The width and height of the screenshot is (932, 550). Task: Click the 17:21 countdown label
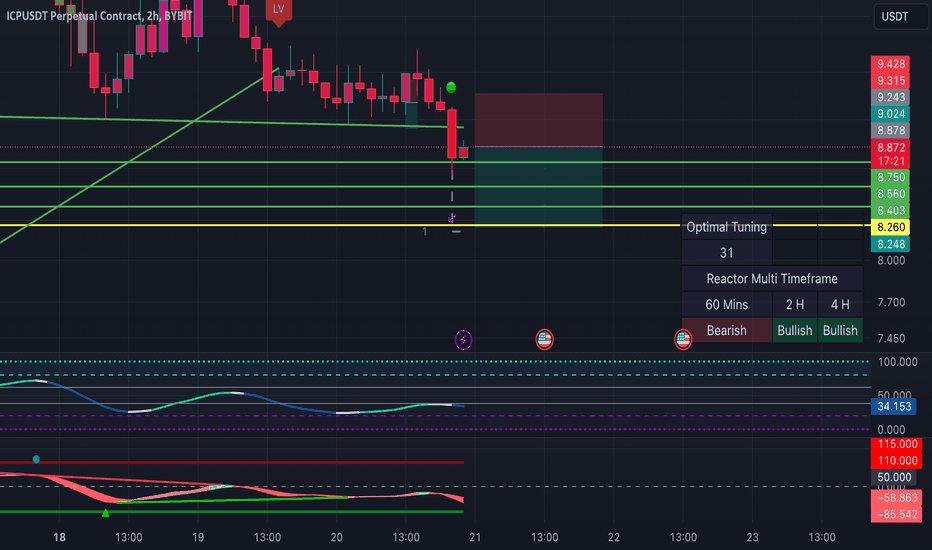coord(890,162)
